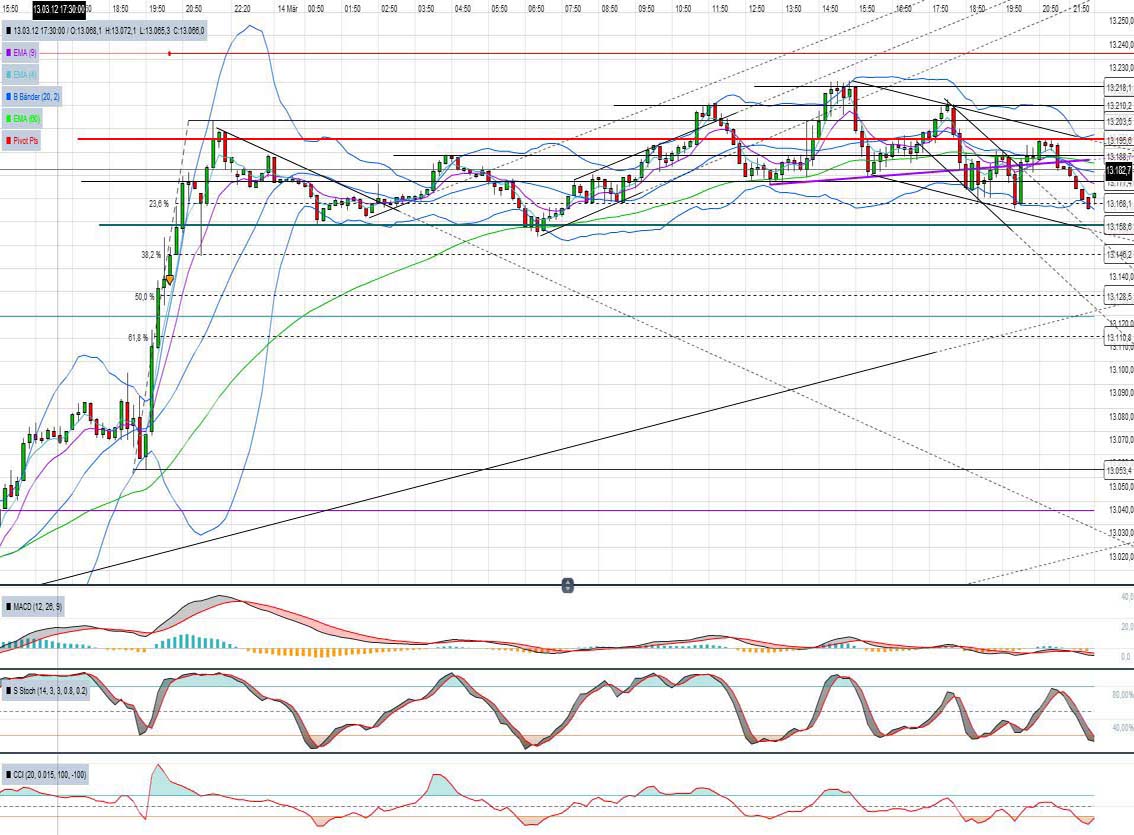Click the 13.203,5 price line label
The image size is (1134, 835).
coord(1119,121)
